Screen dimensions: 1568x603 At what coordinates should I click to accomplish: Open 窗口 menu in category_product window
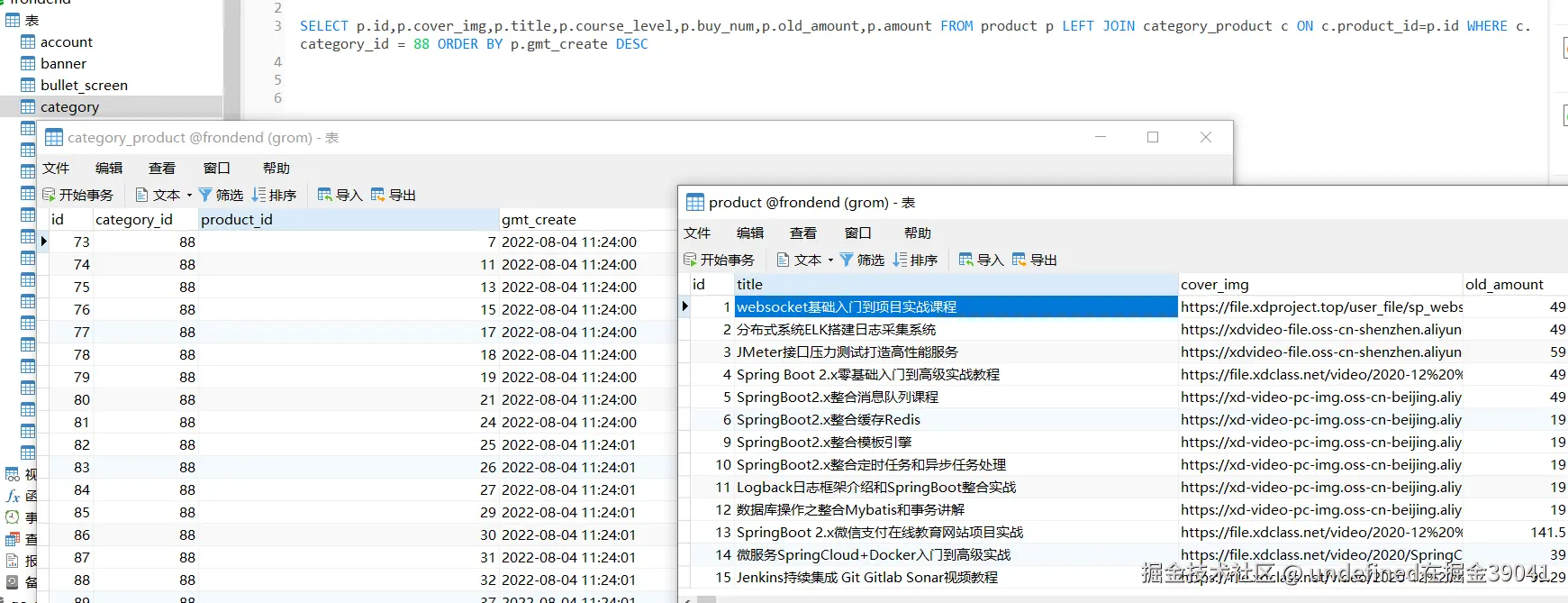click(x=217, y=169)
